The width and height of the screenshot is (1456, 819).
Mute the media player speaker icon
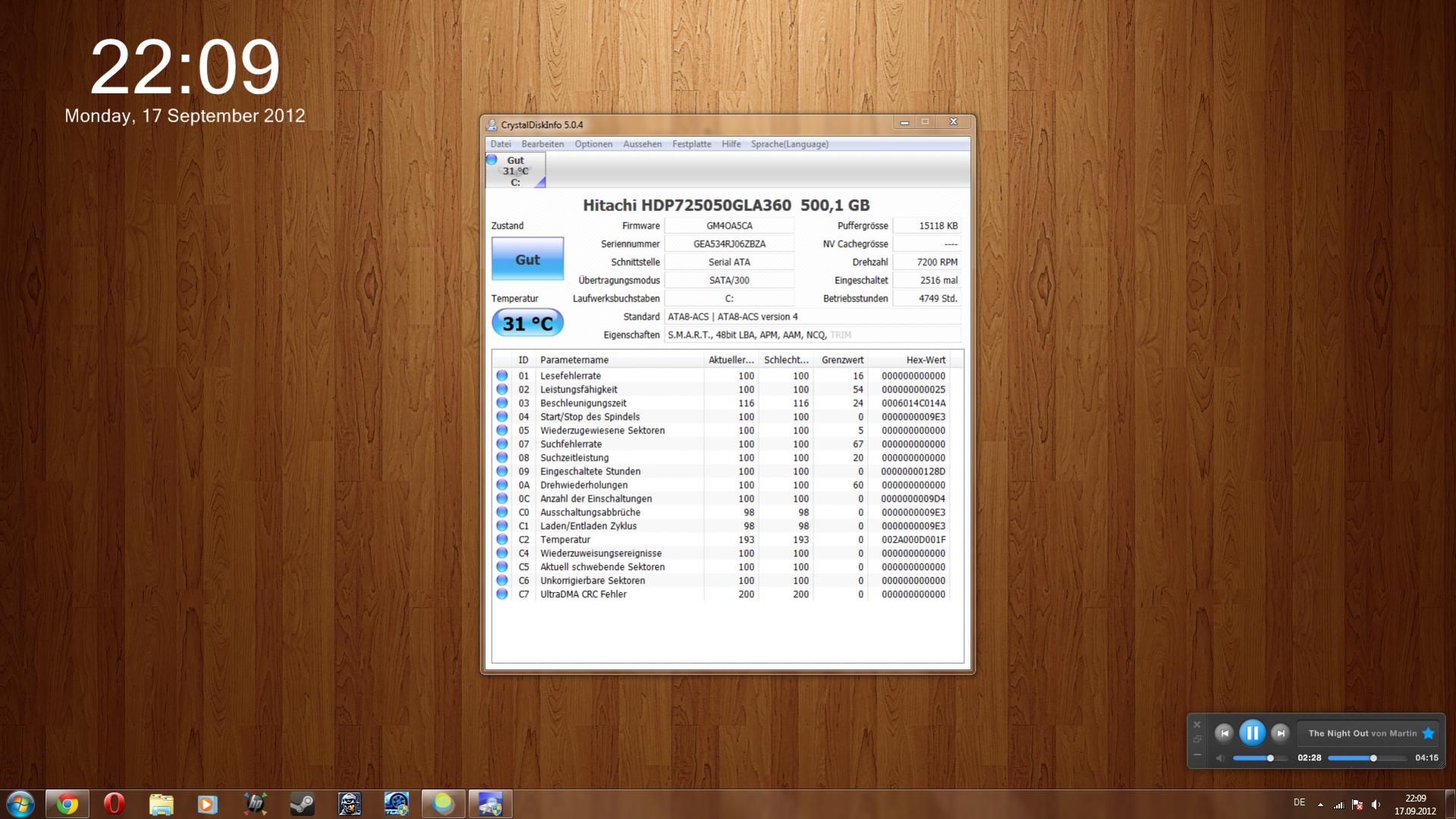1221,758
